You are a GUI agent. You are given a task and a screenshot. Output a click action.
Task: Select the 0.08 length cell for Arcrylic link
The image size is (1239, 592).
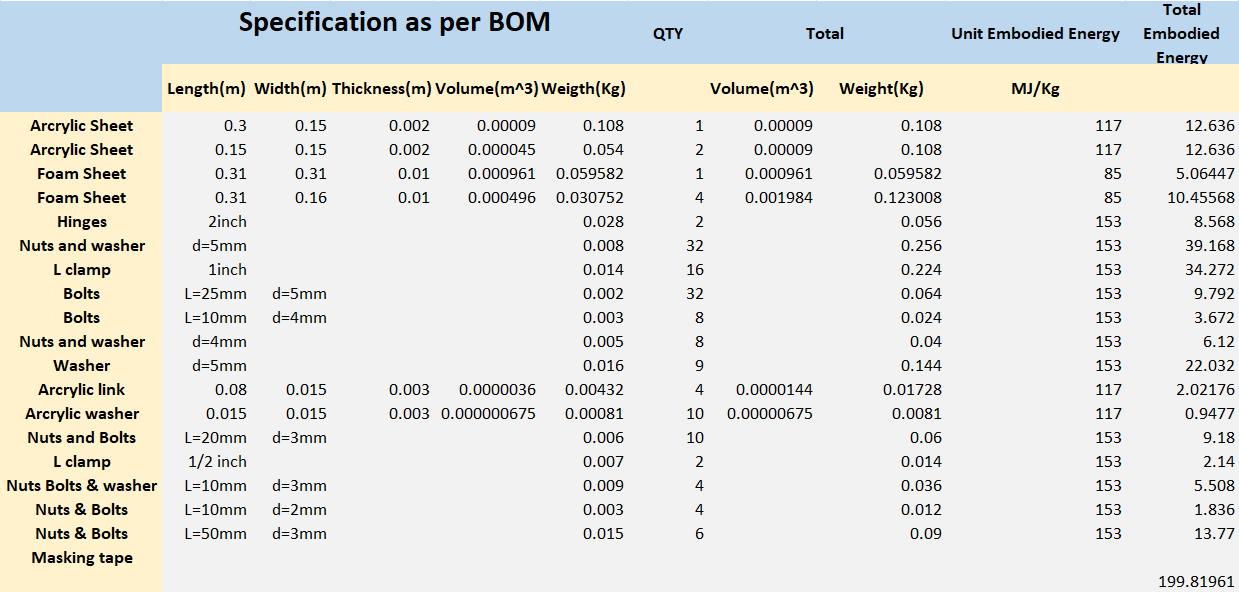pyautogui.click(x=232, y=390)
